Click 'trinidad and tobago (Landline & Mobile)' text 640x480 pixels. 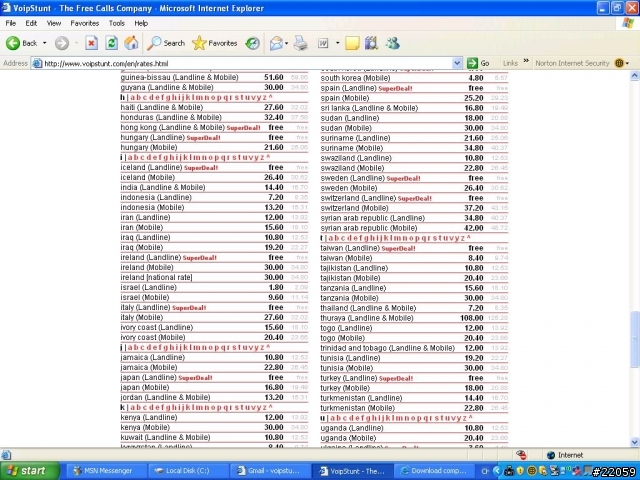click(x=387, y=348)
